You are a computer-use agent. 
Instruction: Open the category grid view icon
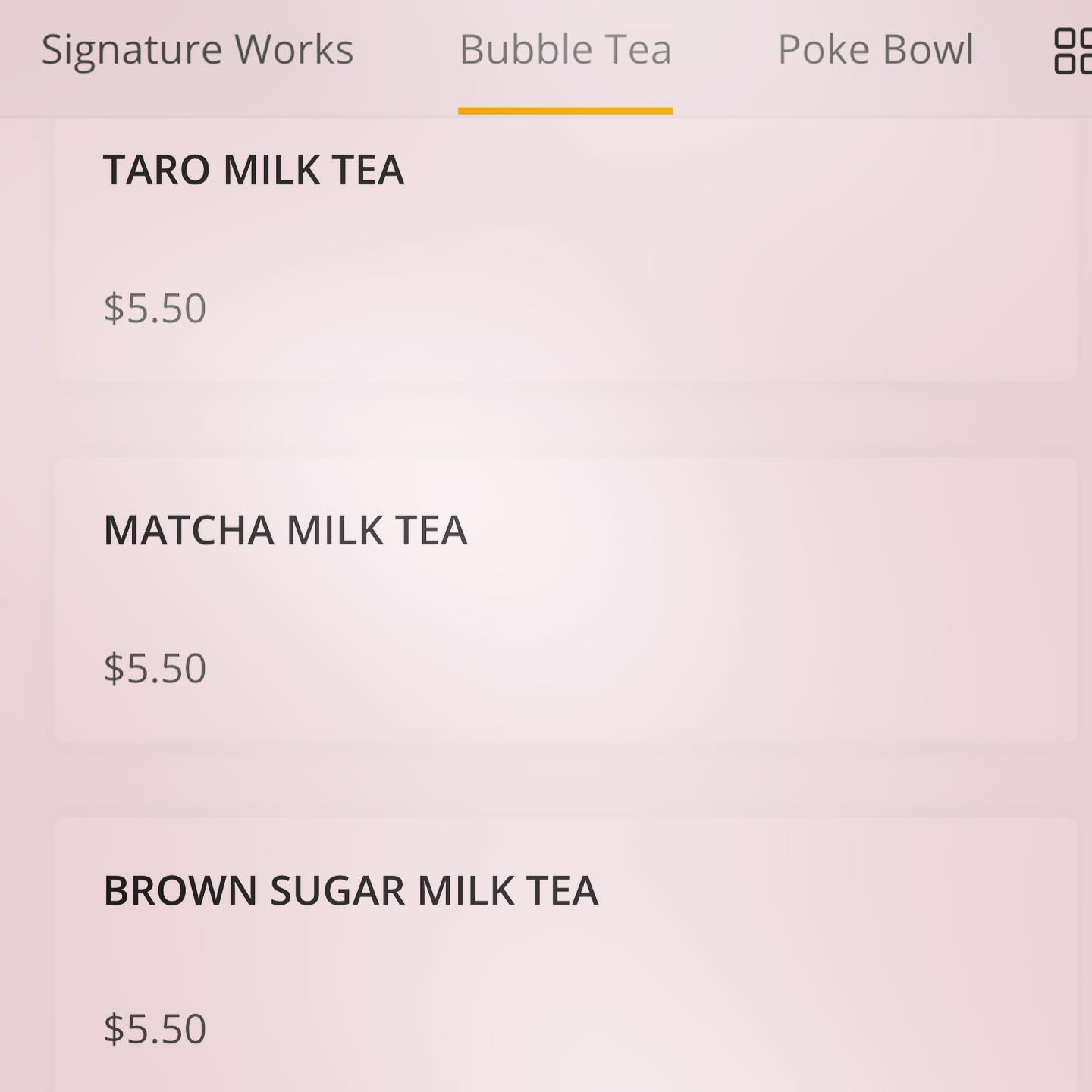(x=1072, y=51)
